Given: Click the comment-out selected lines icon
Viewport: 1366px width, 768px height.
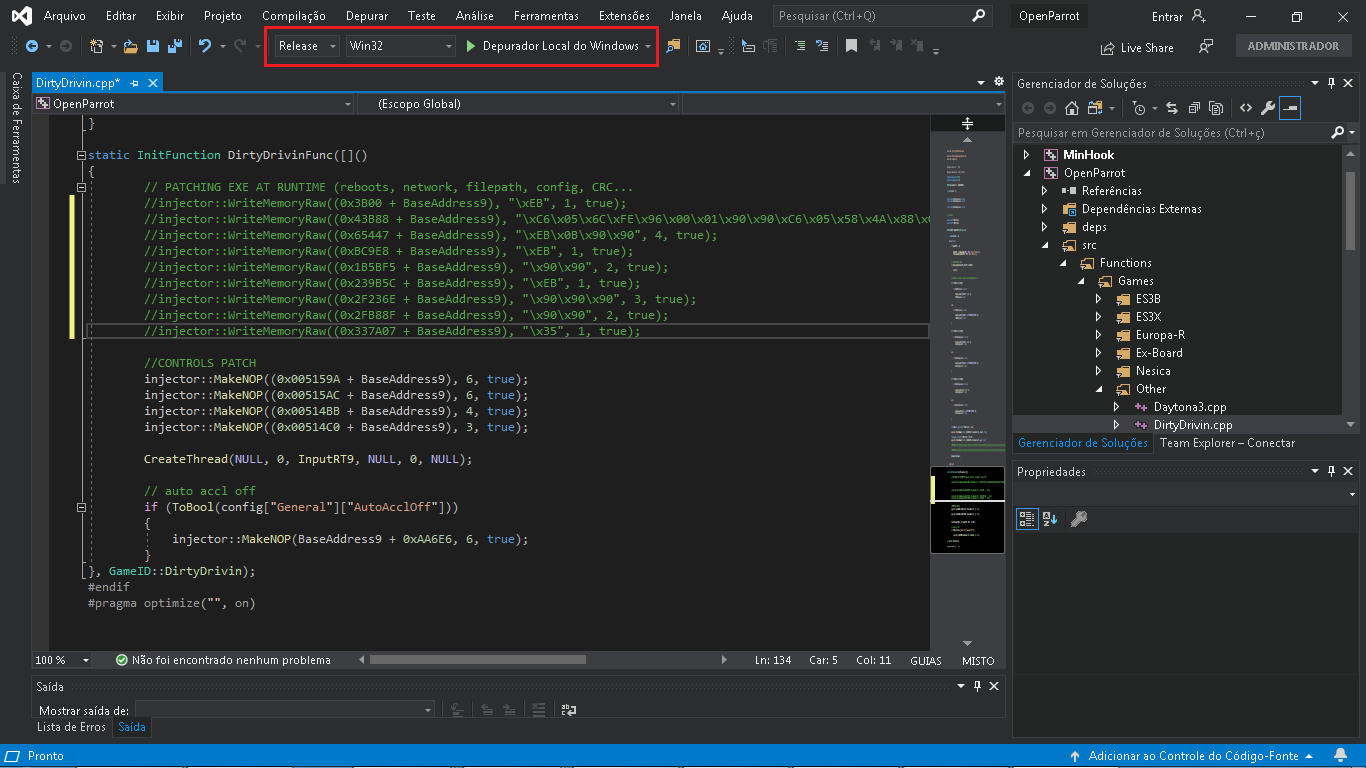Looking at the screenshot, I should coord(800,46).
